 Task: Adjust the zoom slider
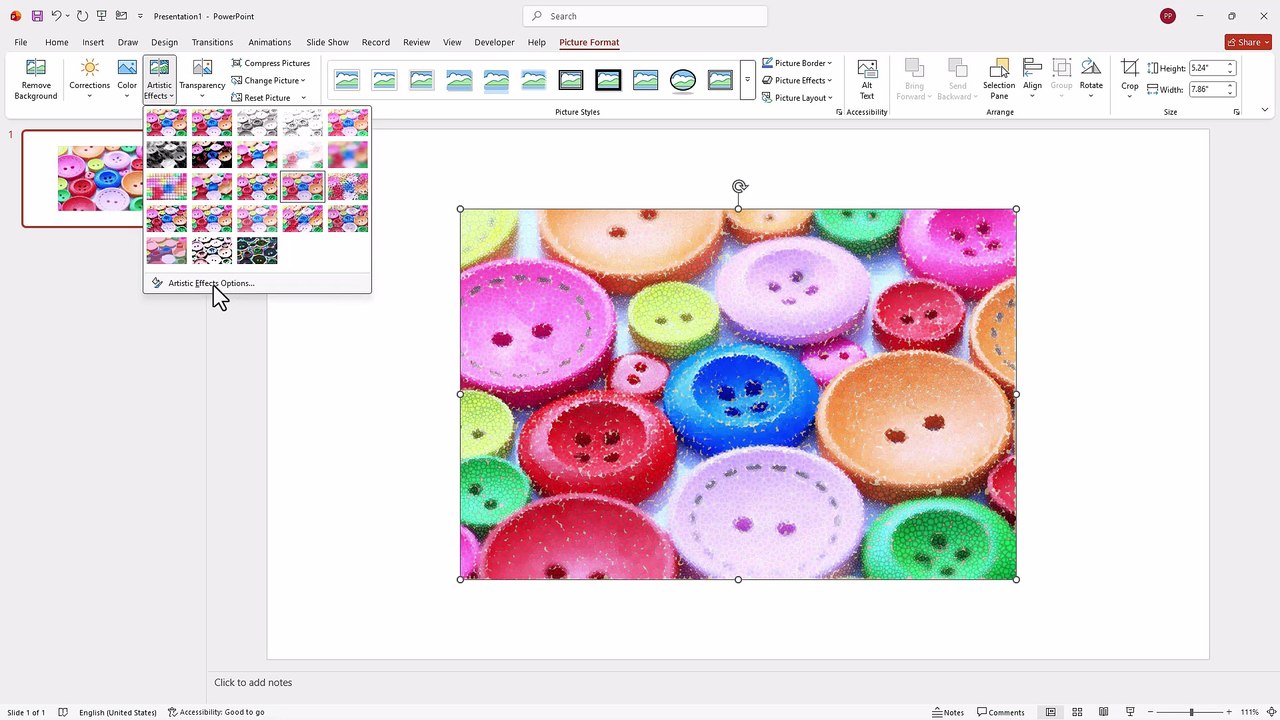[x=1191, y=712]
